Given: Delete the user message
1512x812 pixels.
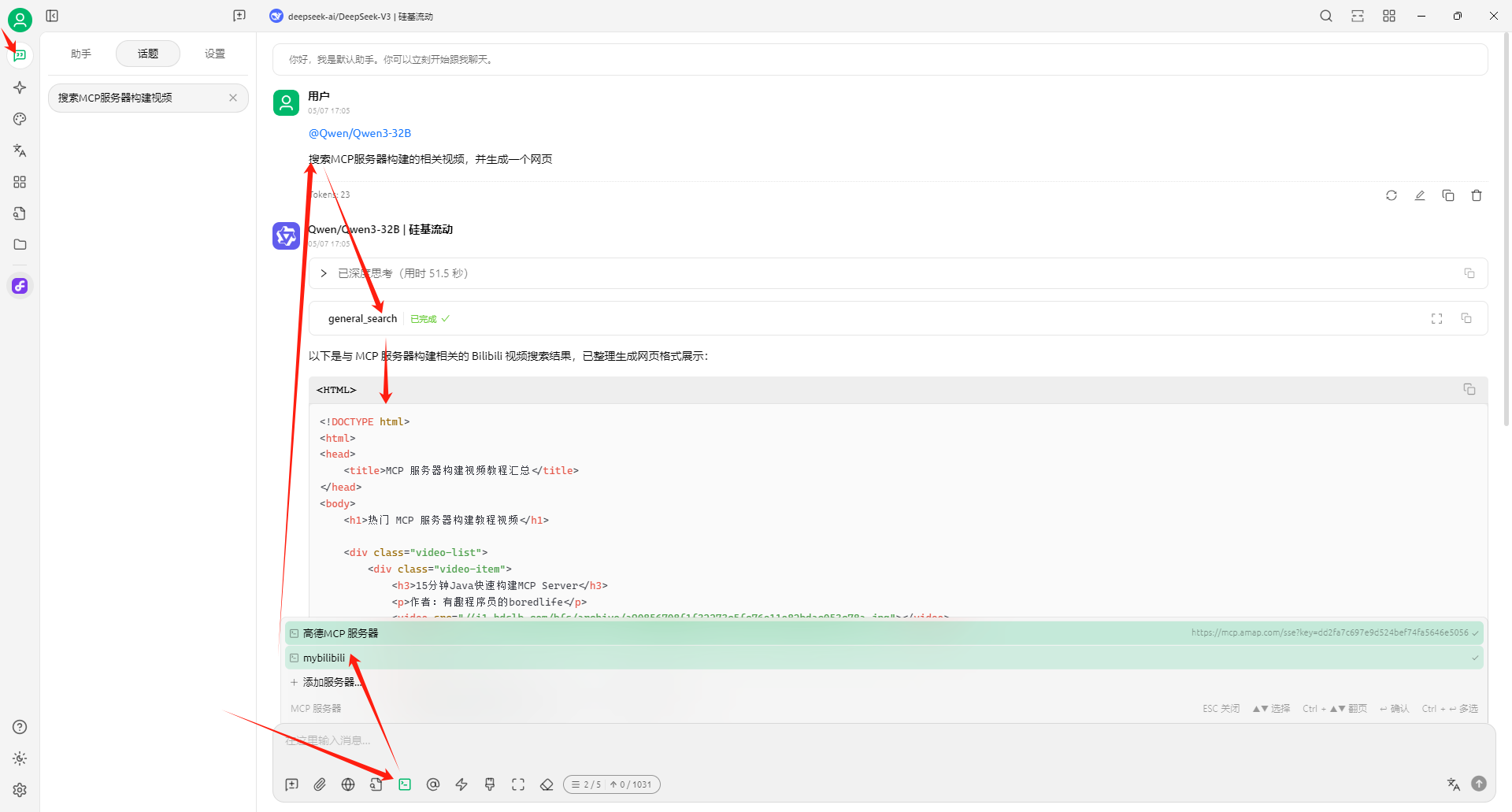Looking at the screenshot, I should tap(1477, 195).
